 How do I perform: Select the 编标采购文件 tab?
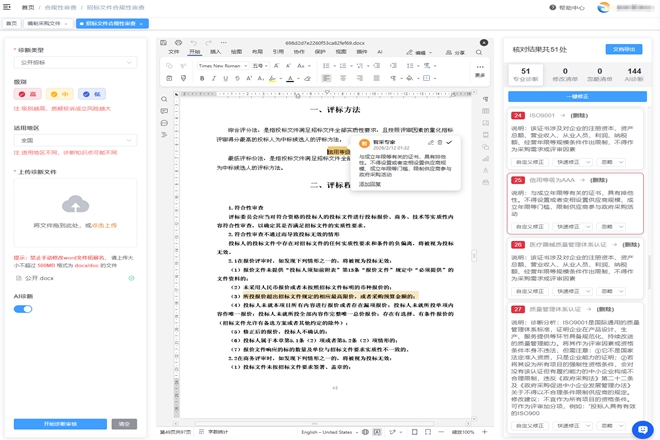pyautogui.click(x=44, y=23)
